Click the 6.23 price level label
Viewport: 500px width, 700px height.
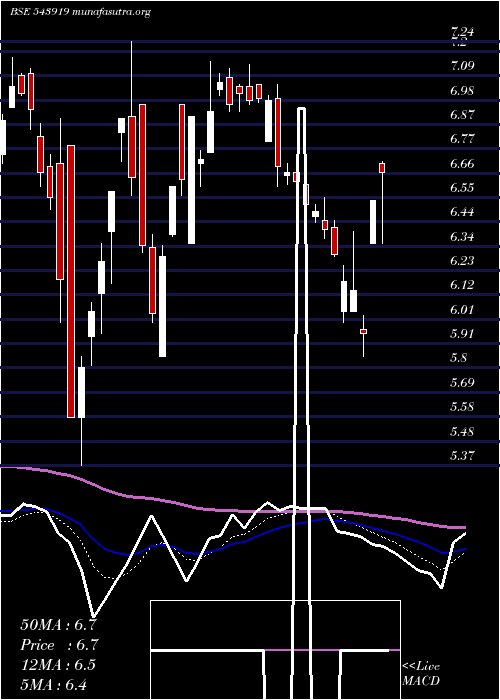click(462, 261)
